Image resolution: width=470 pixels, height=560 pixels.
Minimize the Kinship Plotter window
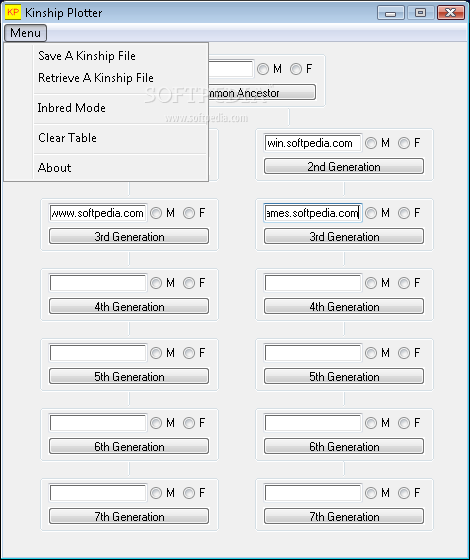(391, 13)
